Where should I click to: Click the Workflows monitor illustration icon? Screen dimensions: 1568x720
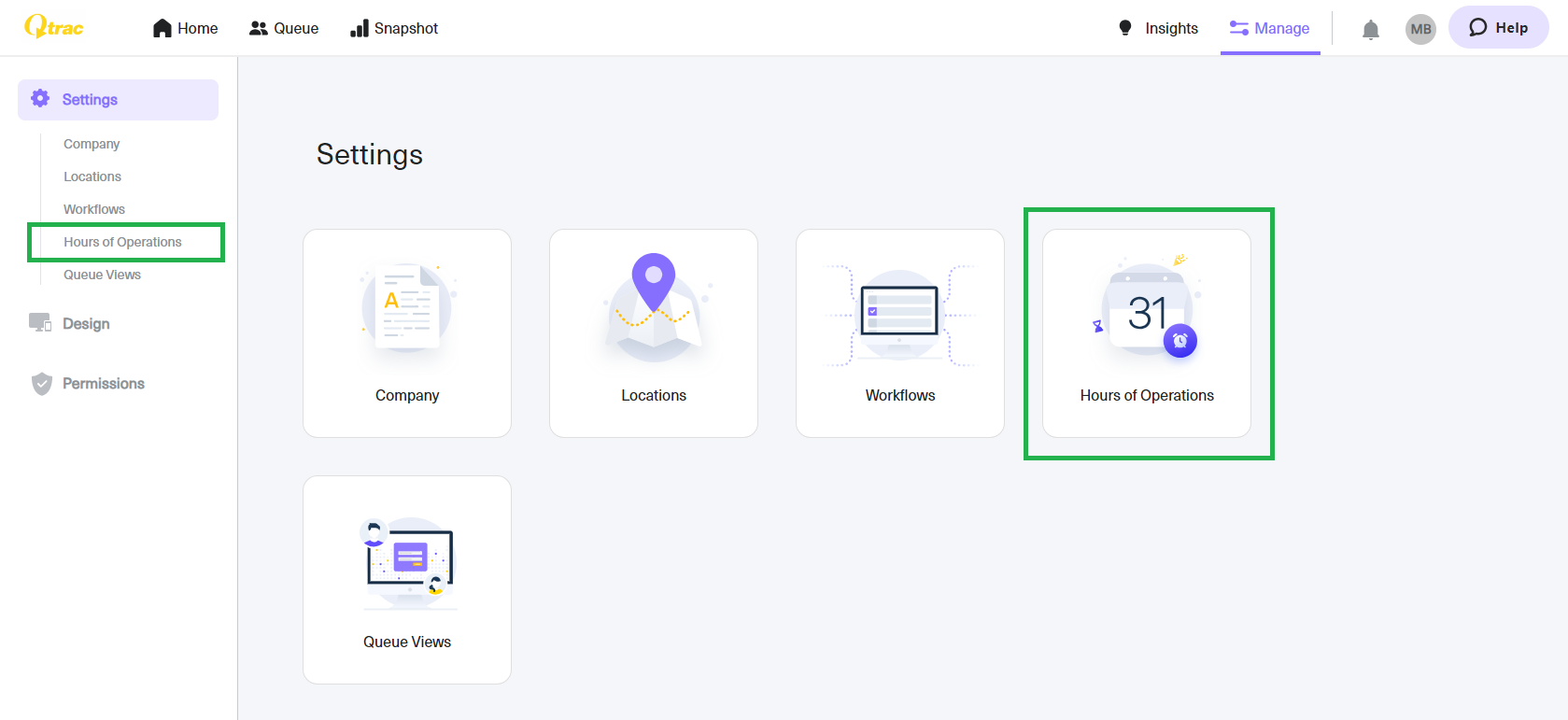899,313
